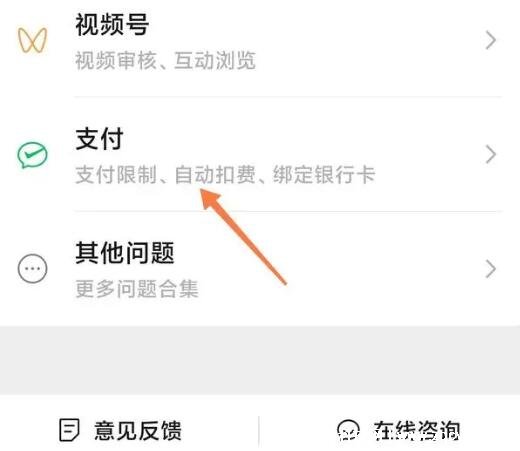The image size is (520, 451).
Task: Open the 视频号 help category
Action: [x=260, y=42]
